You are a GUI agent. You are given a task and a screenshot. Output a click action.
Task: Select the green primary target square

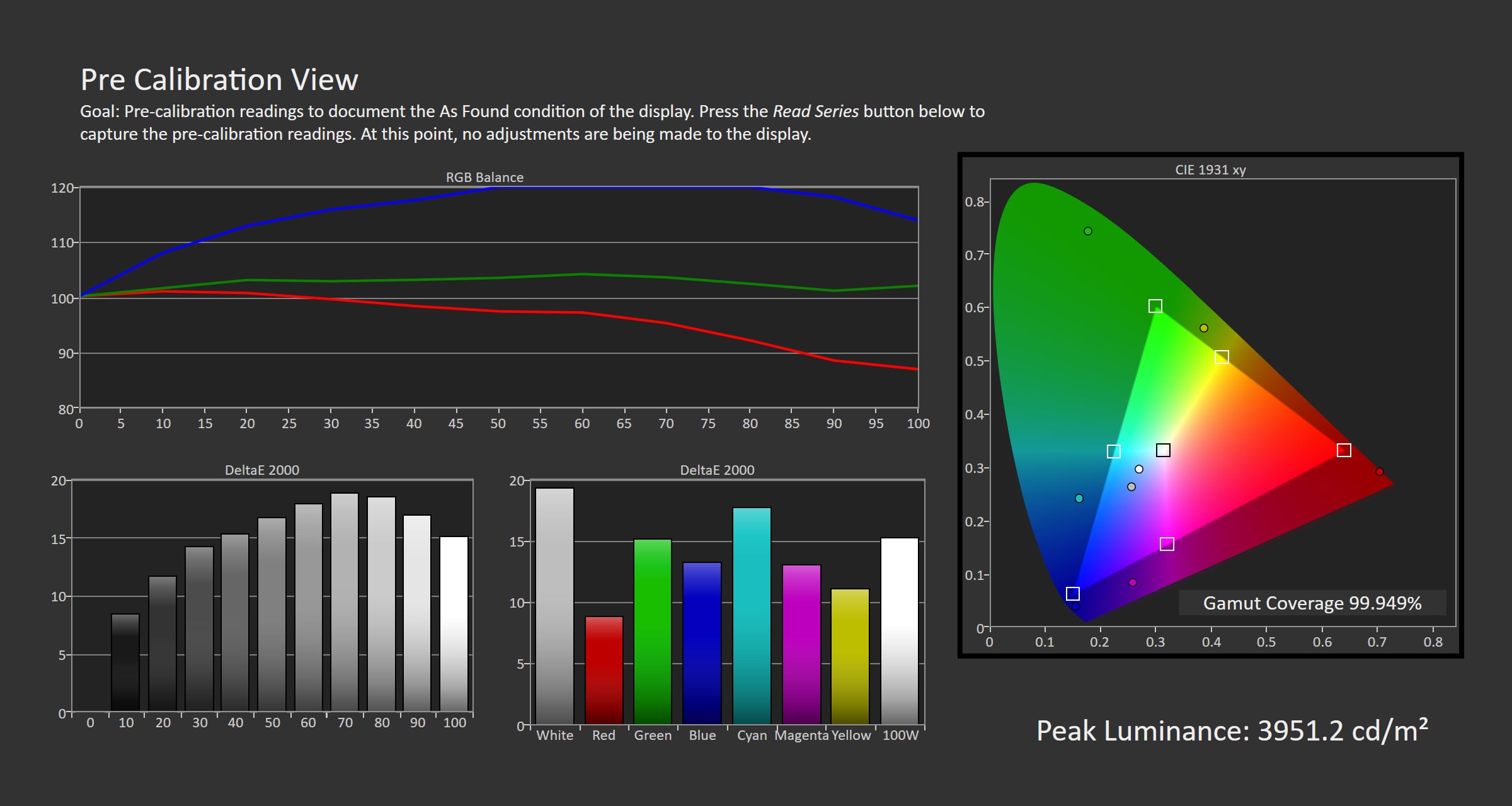[x=1155, y=306]
